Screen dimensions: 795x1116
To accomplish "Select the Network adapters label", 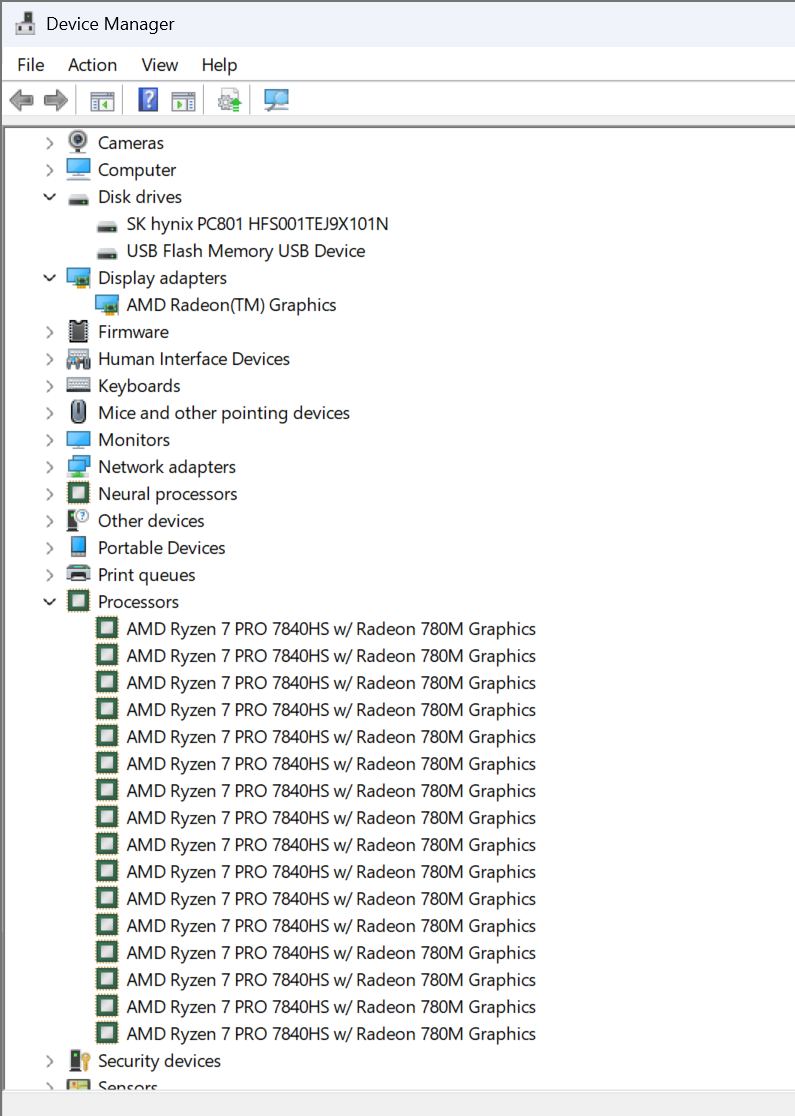I will (167, 467).
